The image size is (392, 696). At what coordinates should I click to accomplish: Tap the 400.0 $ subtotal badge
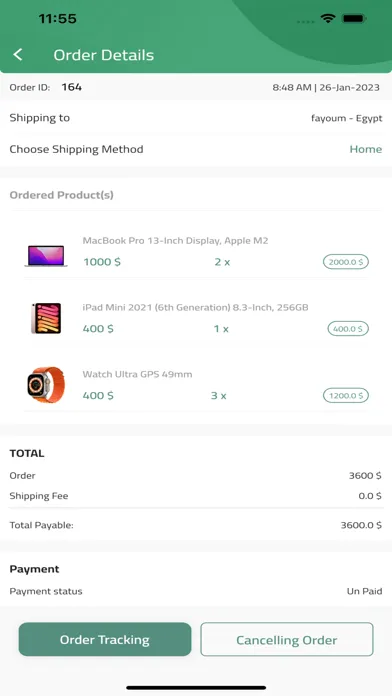(348, 329)
